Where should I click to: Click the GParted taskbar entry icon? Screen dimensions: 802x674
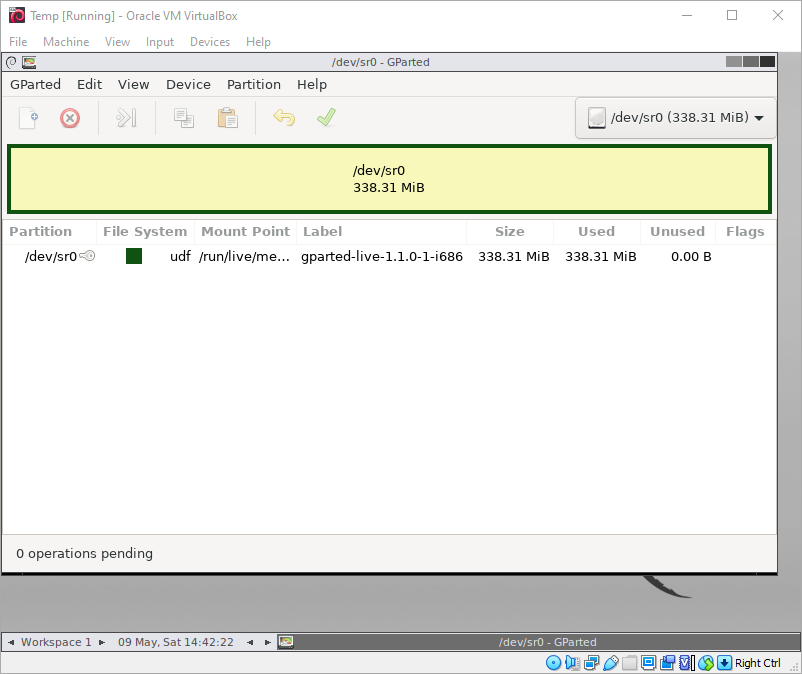click(x=286, y=642)
